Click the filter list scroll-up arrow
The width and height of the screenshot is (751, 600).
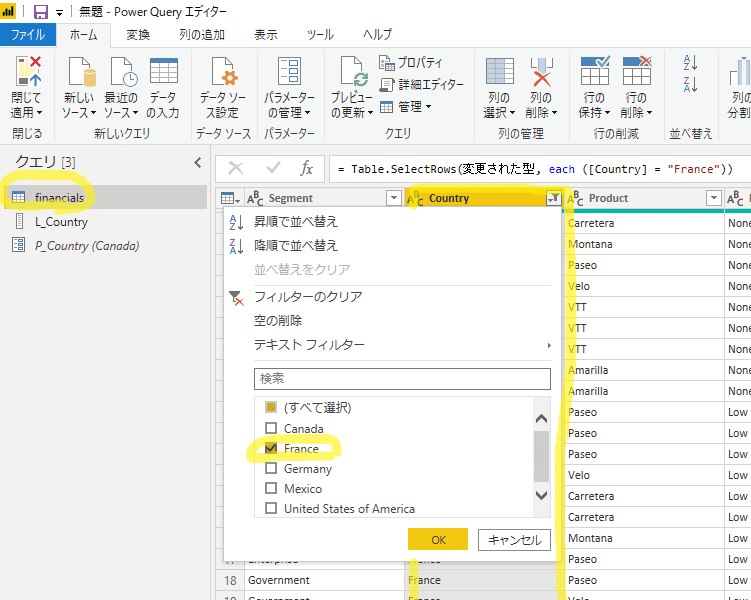pyautogui.click(x=541, y=419)
